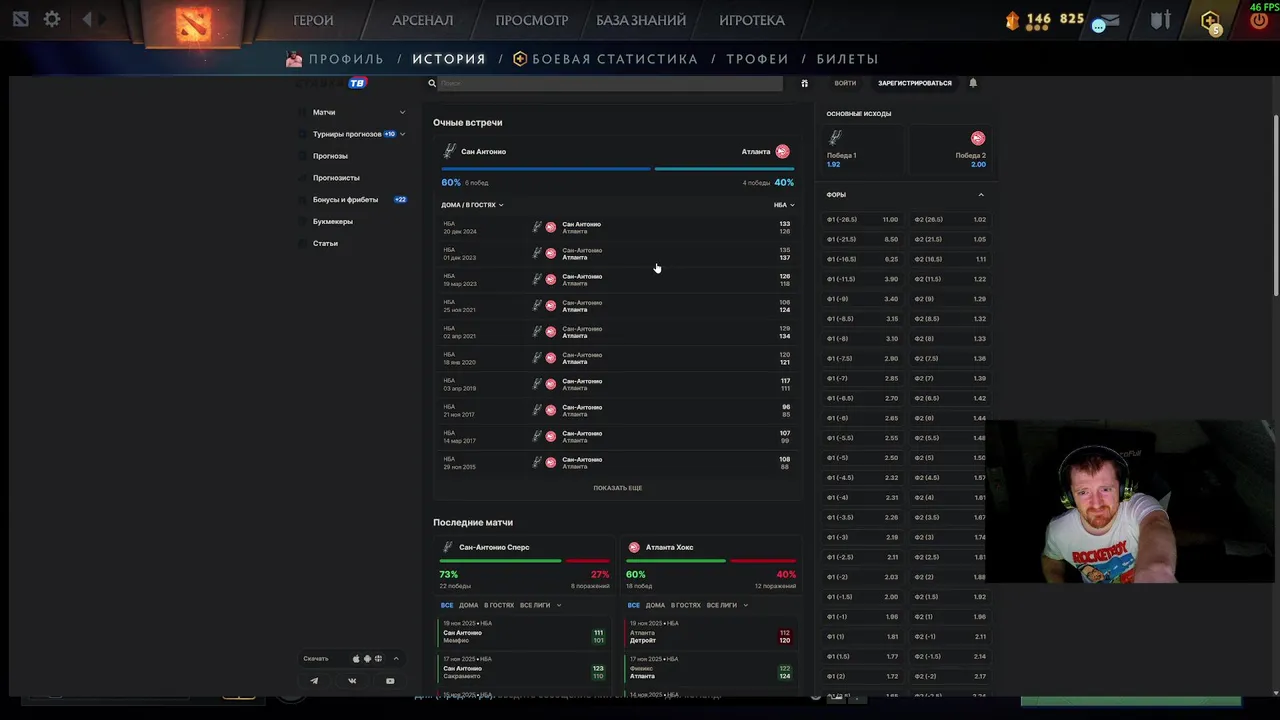The height and width of the screenshot is (720, 1280).
Task: Open Прогнозы in the sidebar
Action: (330, 156)
